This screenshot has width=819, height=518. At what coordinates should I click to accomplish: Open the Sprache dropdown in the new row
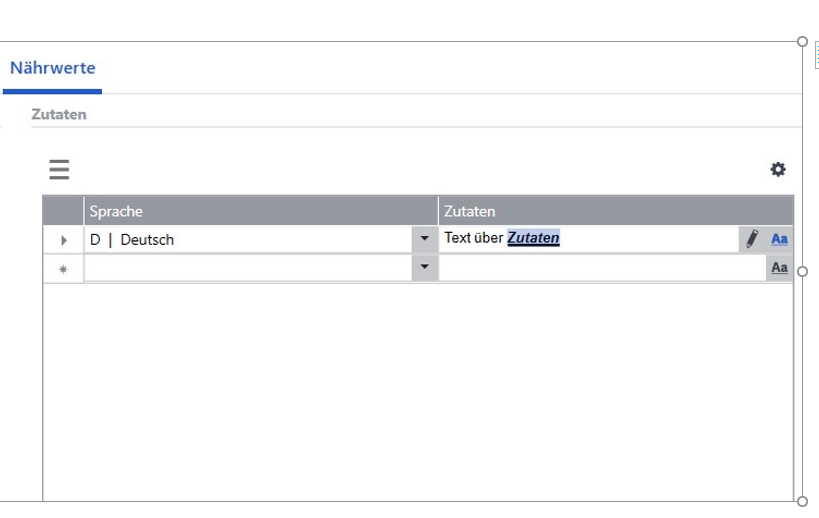(x=424, y=268)
